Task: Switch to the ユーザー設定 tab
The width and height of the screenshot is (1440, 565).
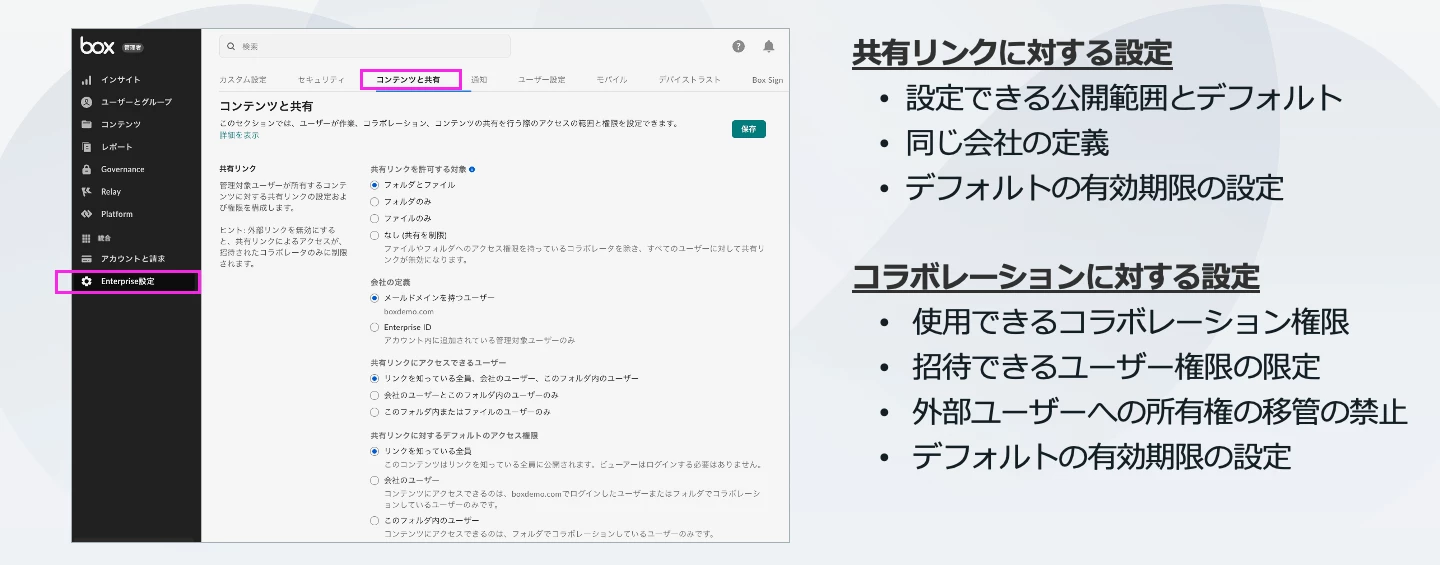Action: pos(542,79)
